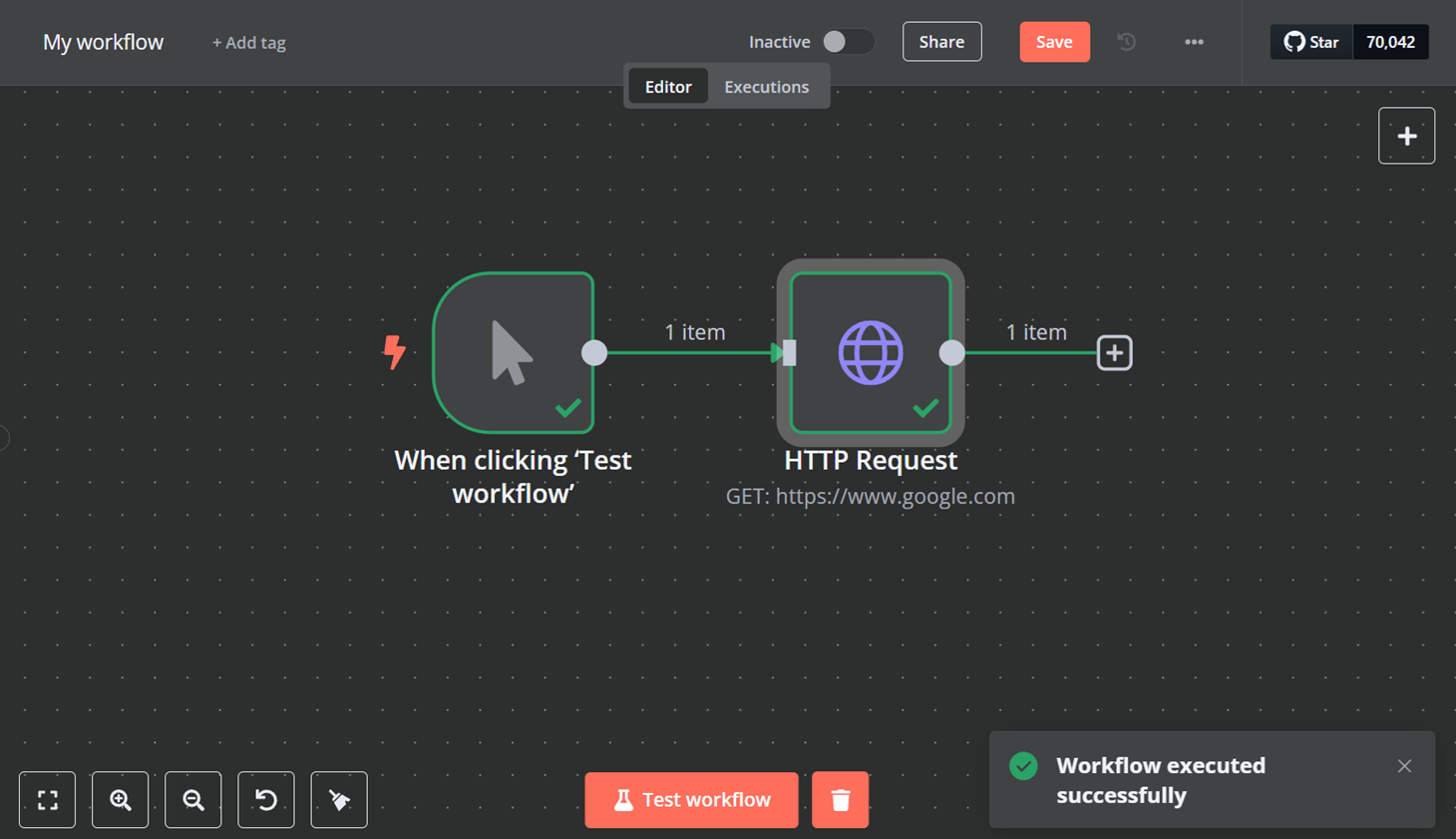1456x839 pixels.
Task: Click the Share button
Action: click(940, 41)
